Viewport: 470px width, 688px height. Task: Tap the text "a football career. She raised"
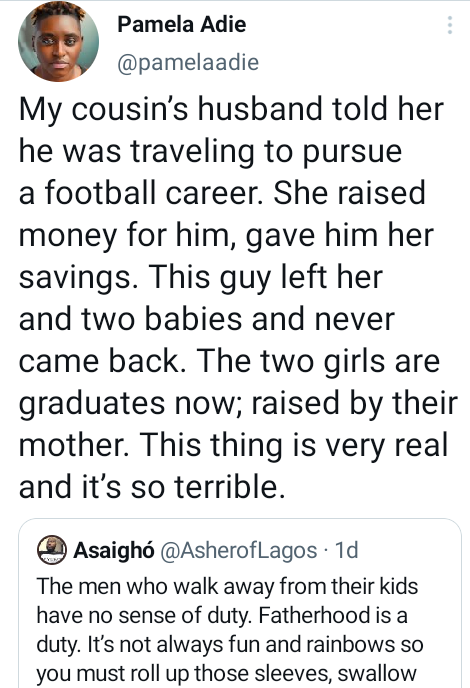[x=222, y=193]
